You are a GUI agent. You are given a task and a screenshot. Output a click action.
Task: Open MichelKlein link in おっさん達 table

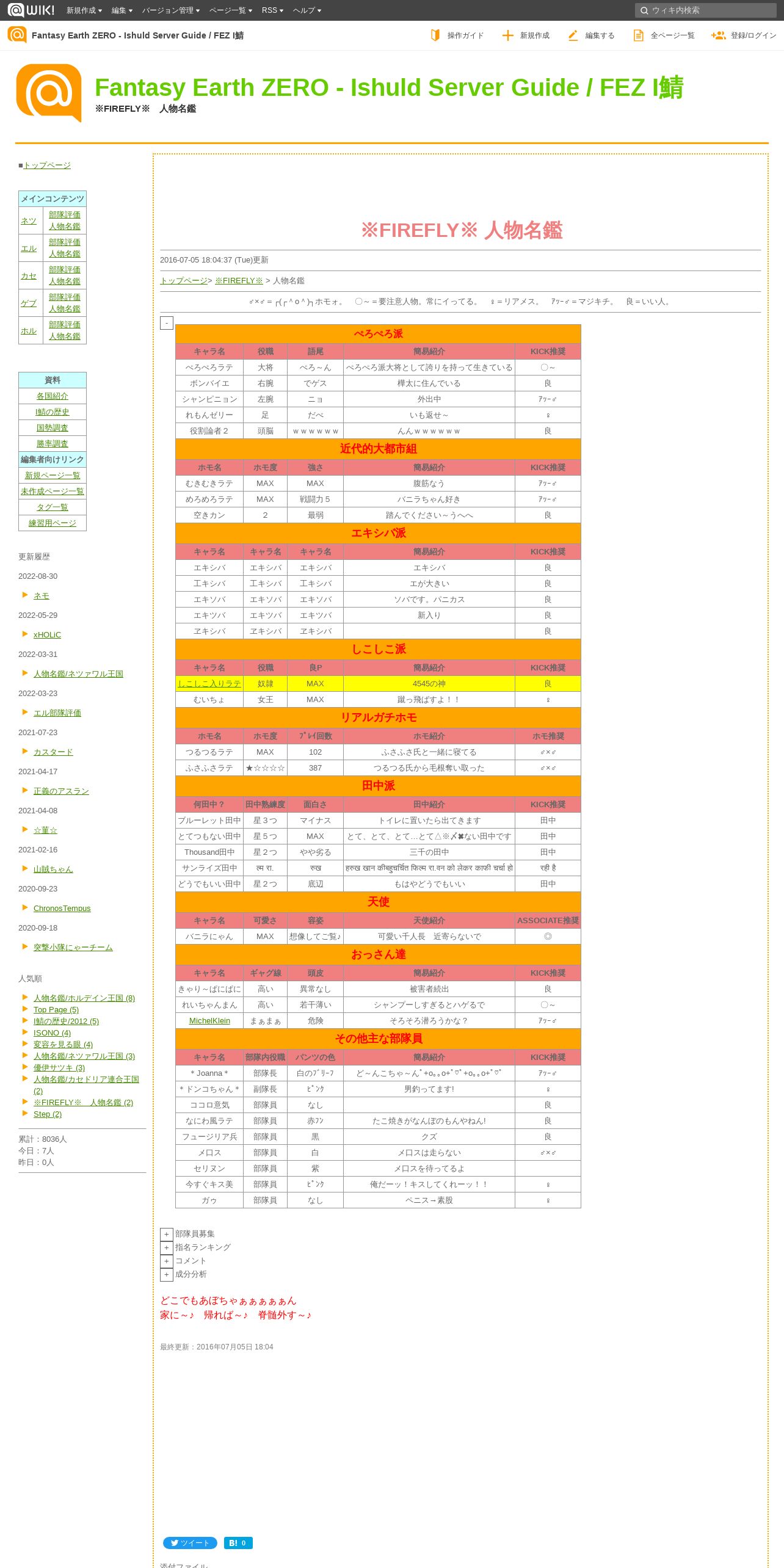pyautogui.click(x=209, y=1021)
